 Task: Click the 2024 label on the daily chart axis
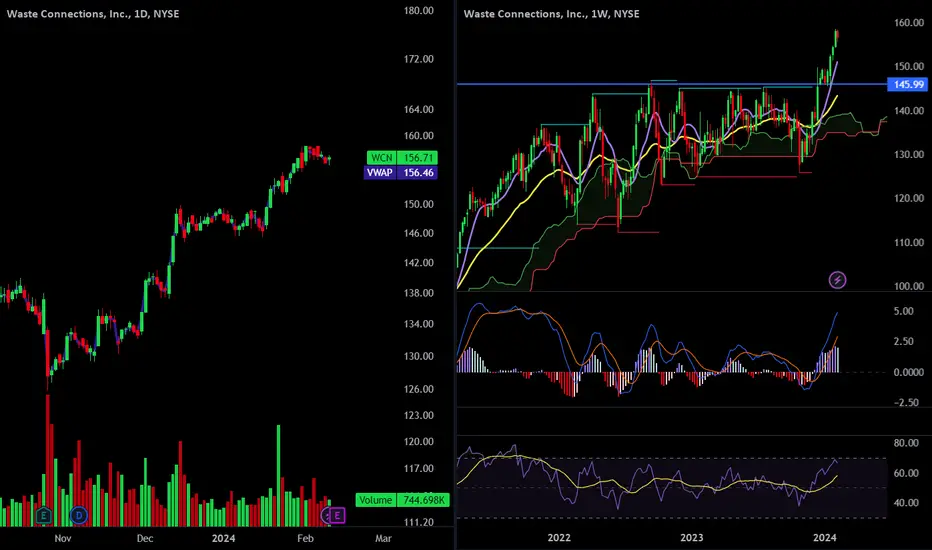223,538
